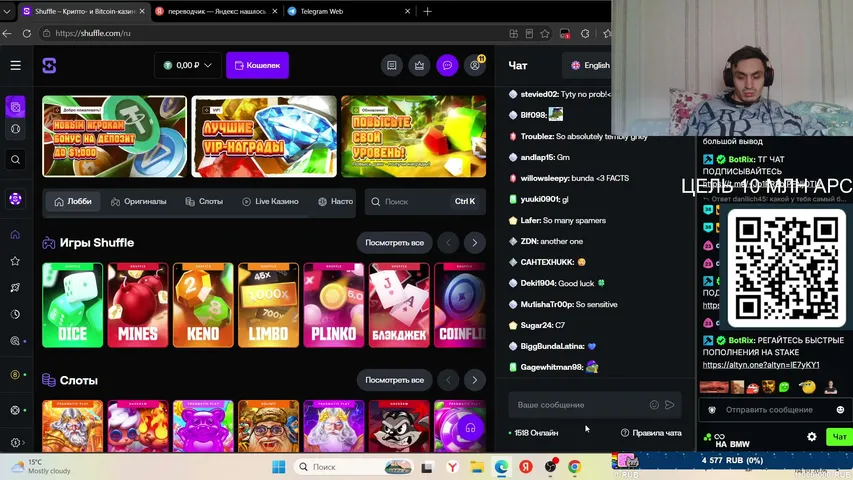
Task: Open the news feed icon in header
Action: point(392,65)
